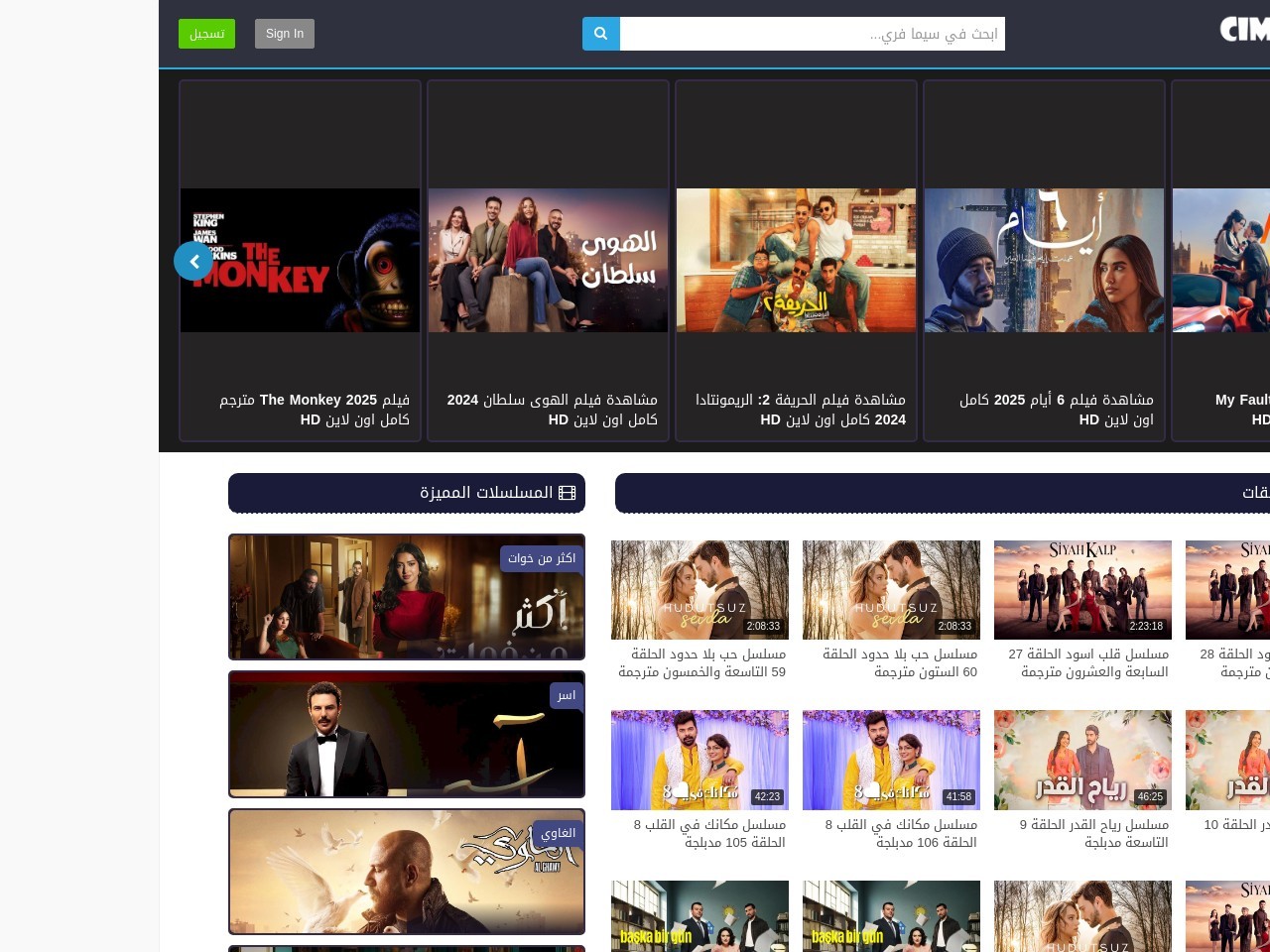This screenshot has width=1270, height=952.
Task: Open الغاوي featured series banner
Action: pos(407,872)
